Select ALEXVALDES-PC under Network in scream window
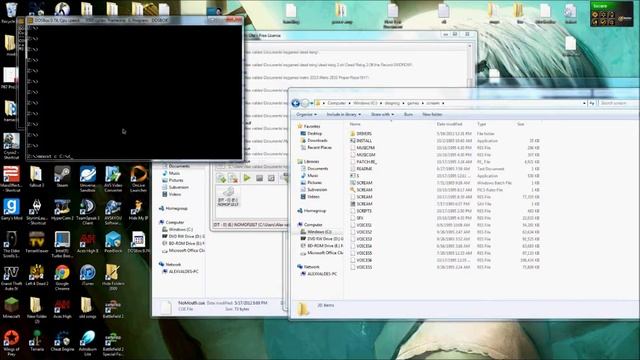The width and height of the screenshot is (640, 360). (x=322, y=274)
